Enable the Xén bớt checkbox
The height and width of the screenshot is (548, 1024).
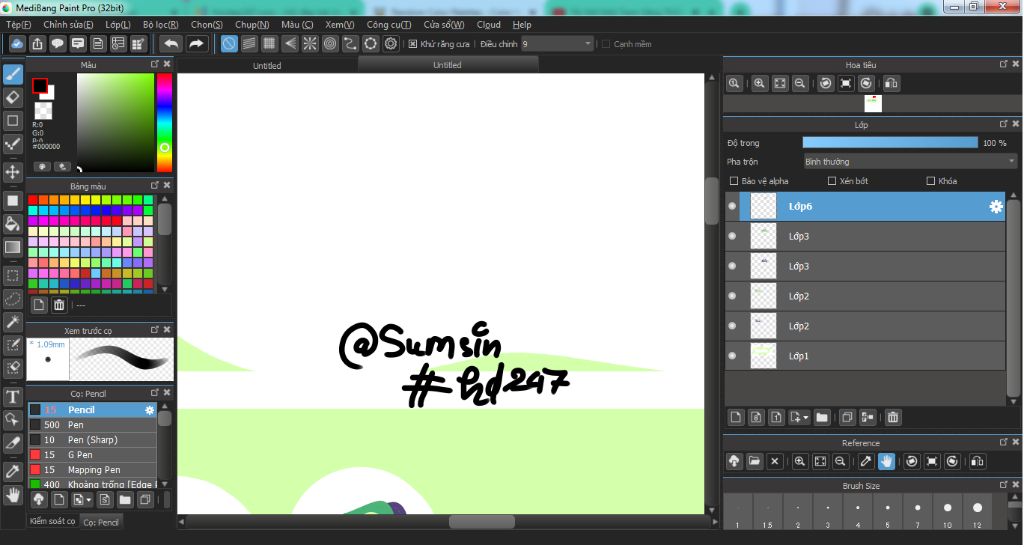[x=832, y=181]
